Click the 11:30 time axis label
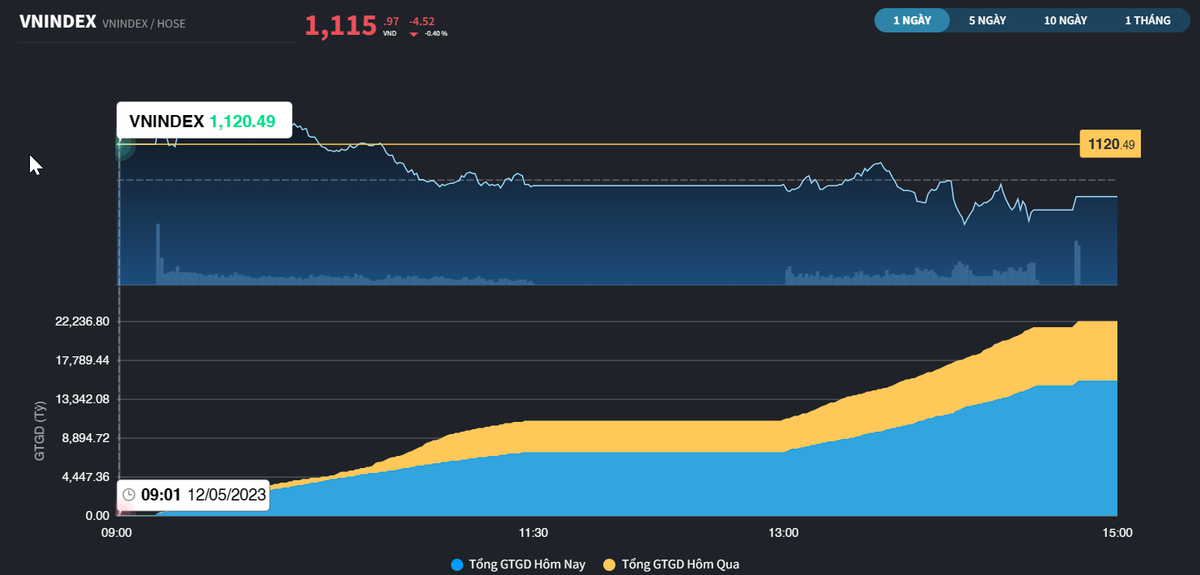 pyautogui.click(x=533, y=533)
